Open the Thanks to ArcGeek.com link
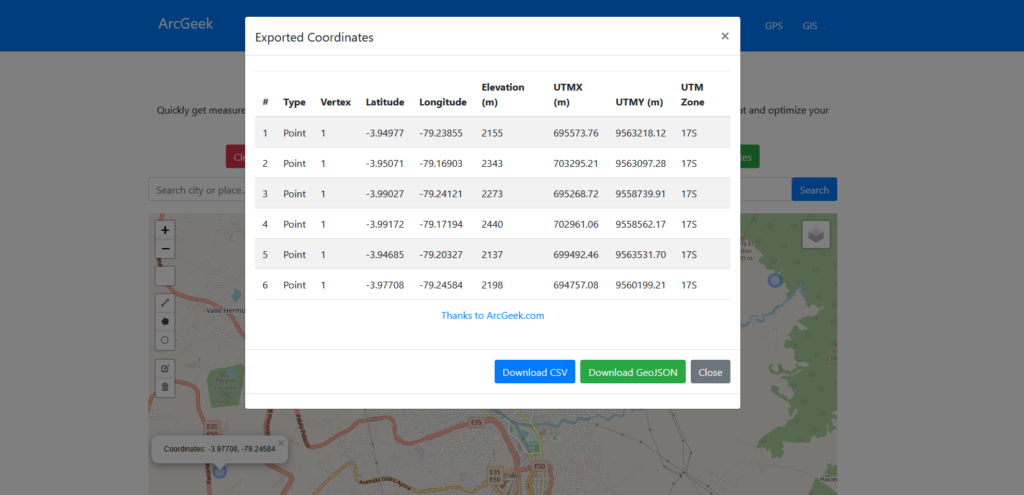Image resolution: width=1024 pixels, height=495 pixels. (x=492, y=315)
